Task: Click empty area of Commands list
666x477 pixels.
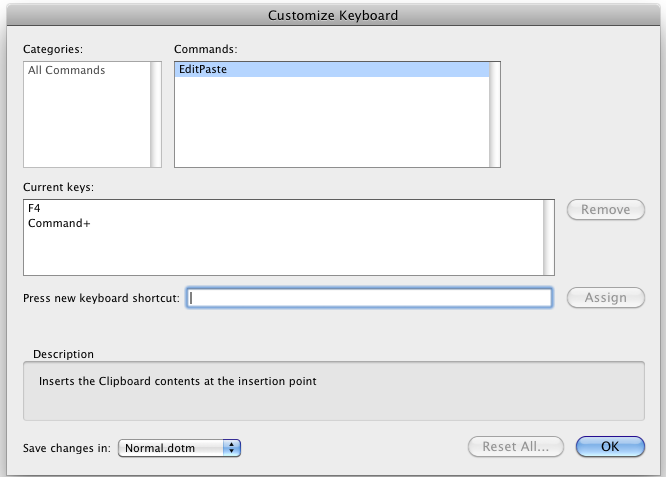Action: coord(332,122)
